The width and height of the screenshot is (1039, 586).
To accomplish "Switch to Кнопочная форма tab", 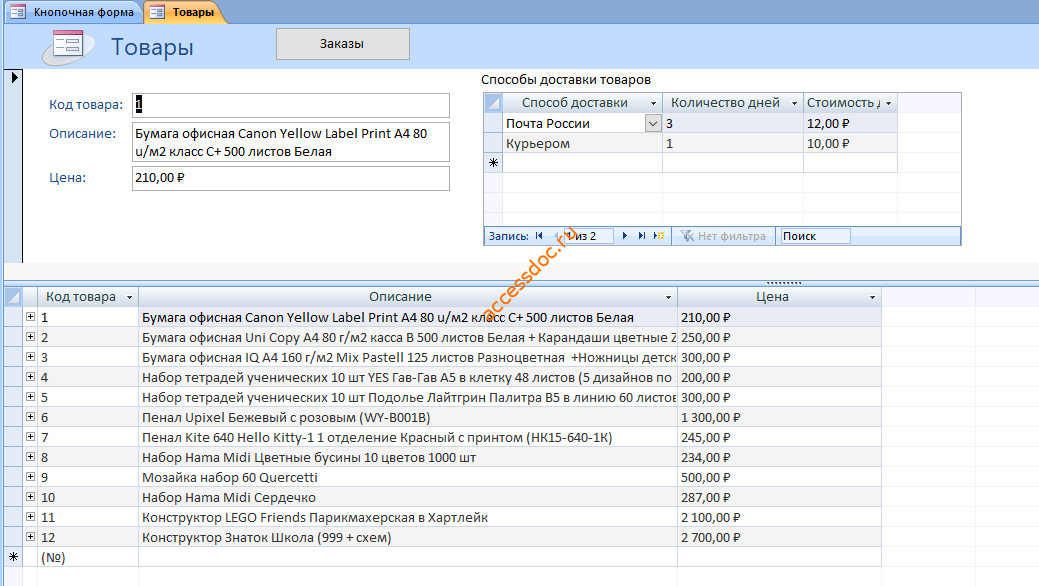I will (74, 12).
